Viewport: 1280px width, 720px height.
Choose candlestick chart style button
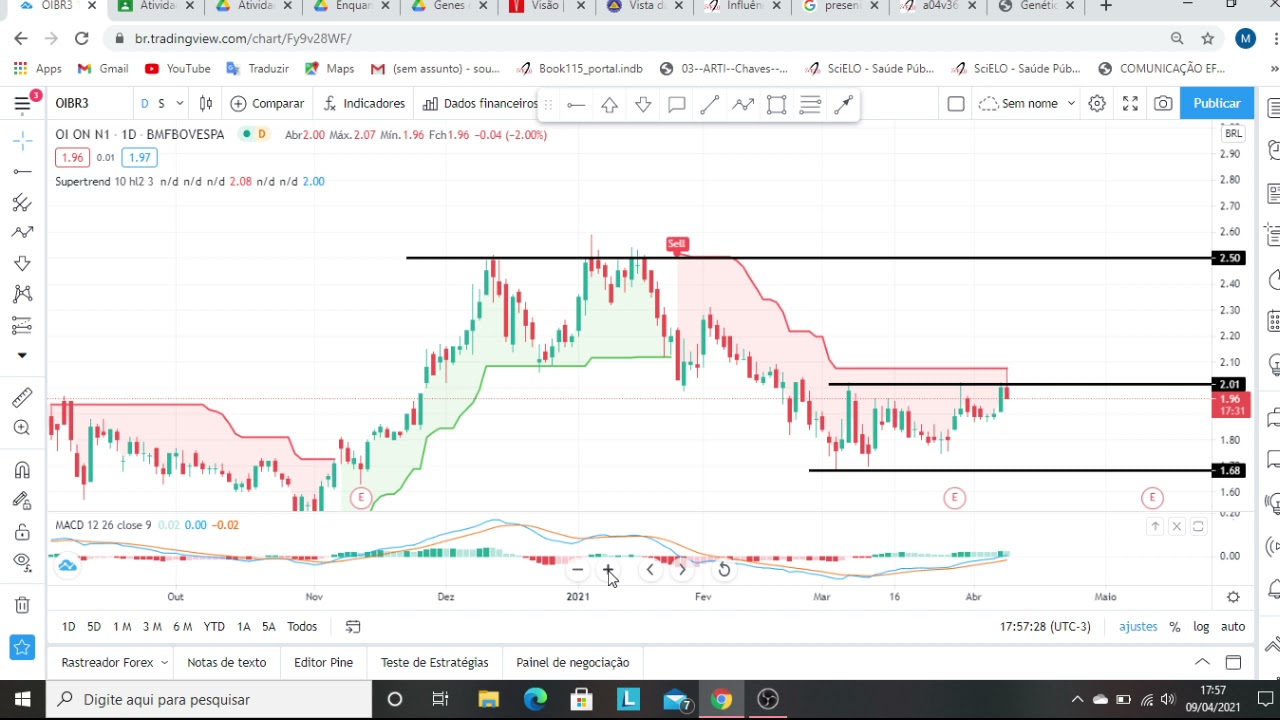tap(206, 103)
